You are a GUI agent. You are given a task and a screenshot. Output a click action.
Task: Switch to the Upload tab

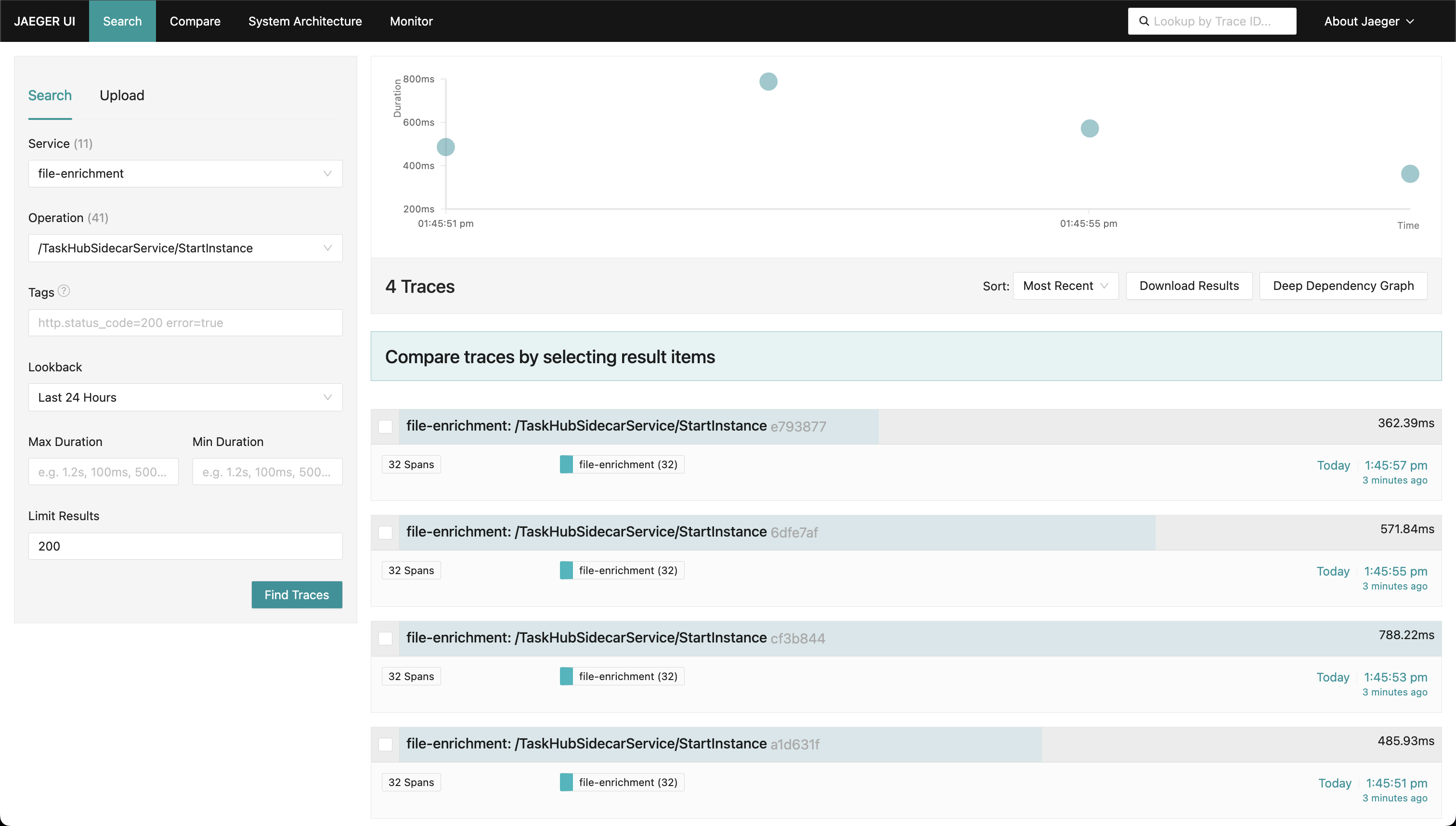(122, 95)
